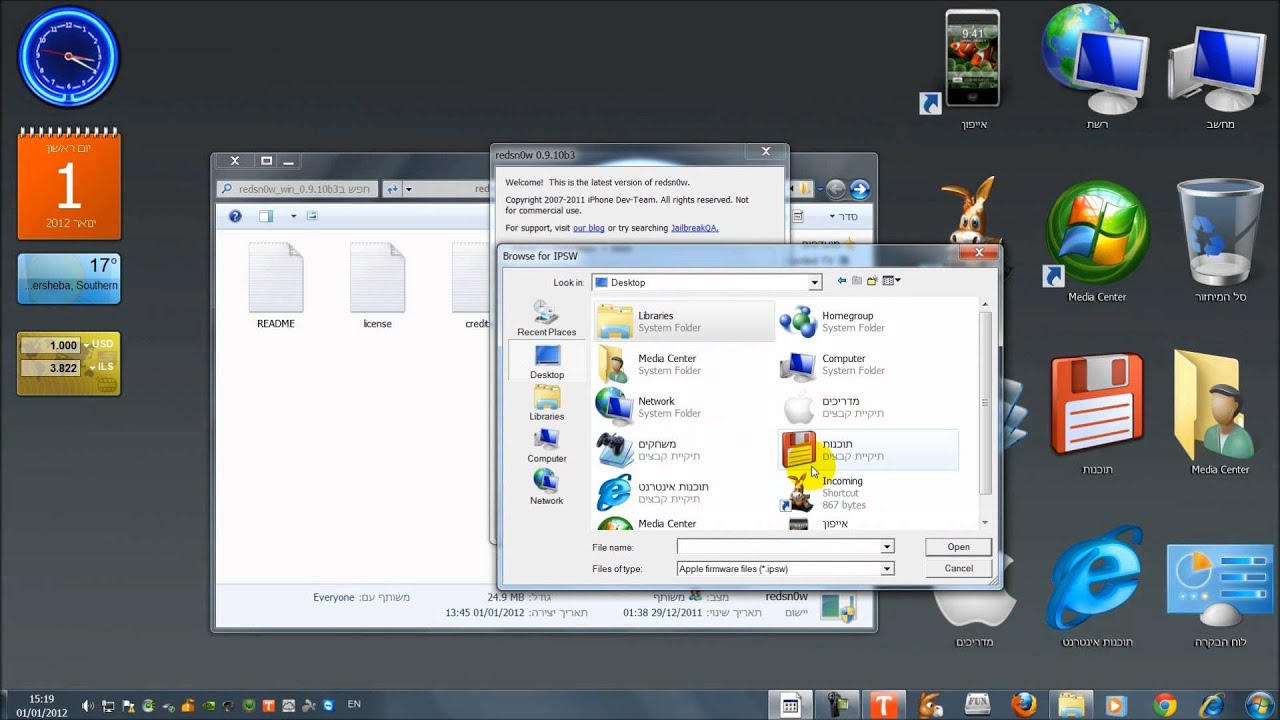Screen dimensions: 1280x720
Task: Go up one level in Browse dialog
Action: (857, 281)
